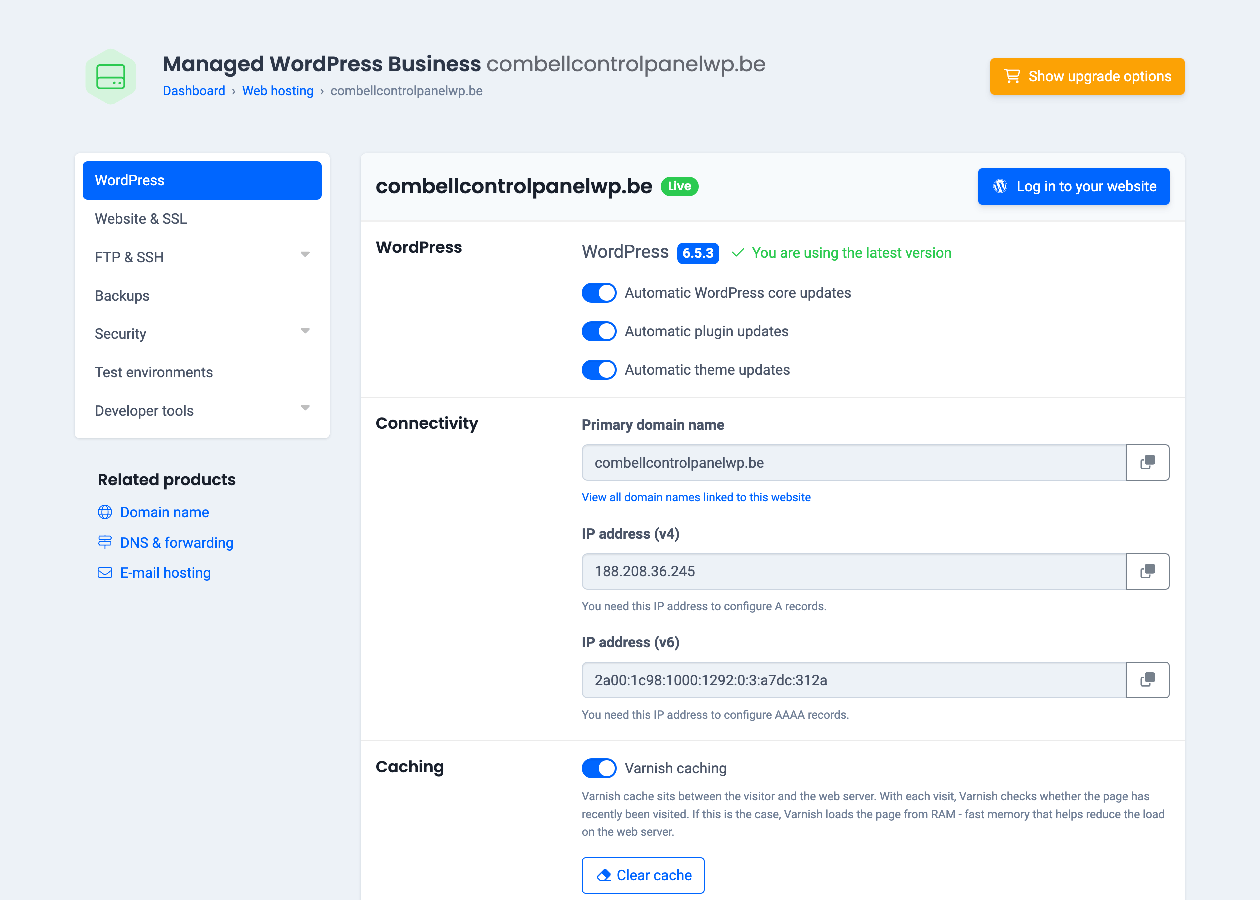This screenshot has width=1260, height=900.
Task: Click the IPv4 address field
Action: coord(854,571)
